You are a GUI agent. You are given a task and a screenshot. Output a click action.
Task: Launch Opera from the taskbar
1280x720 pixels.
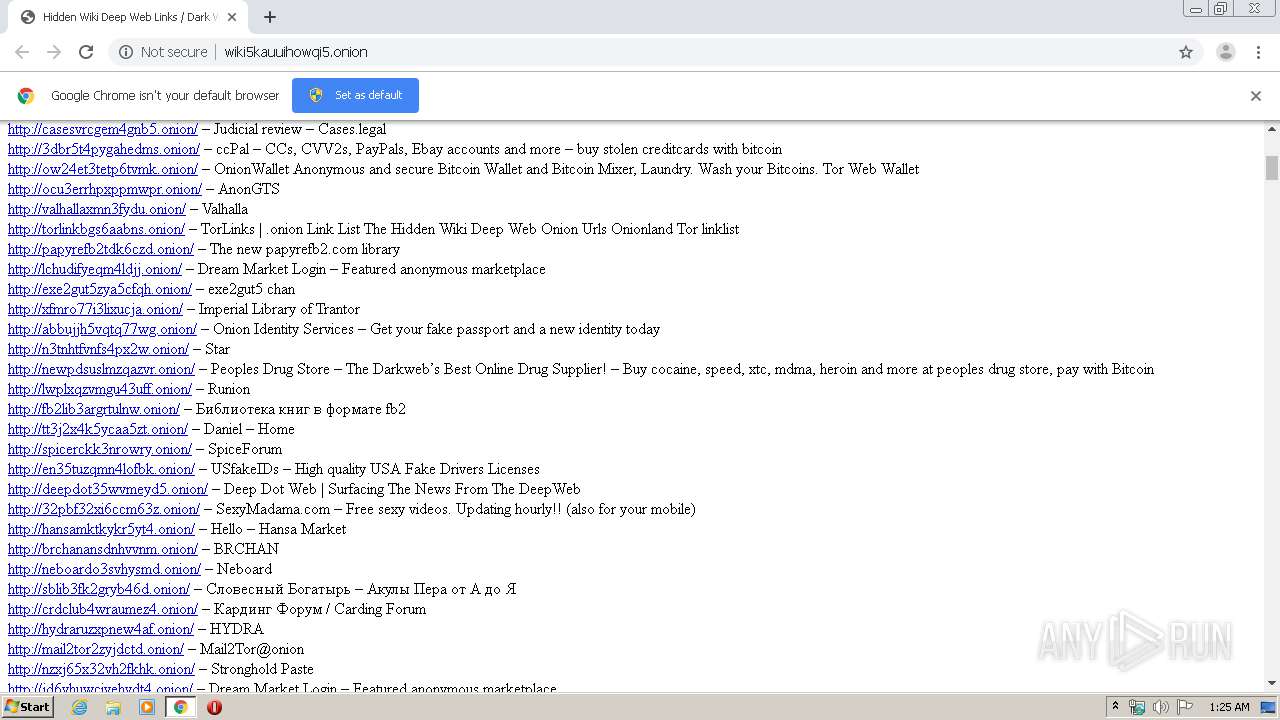coord(214,707)
